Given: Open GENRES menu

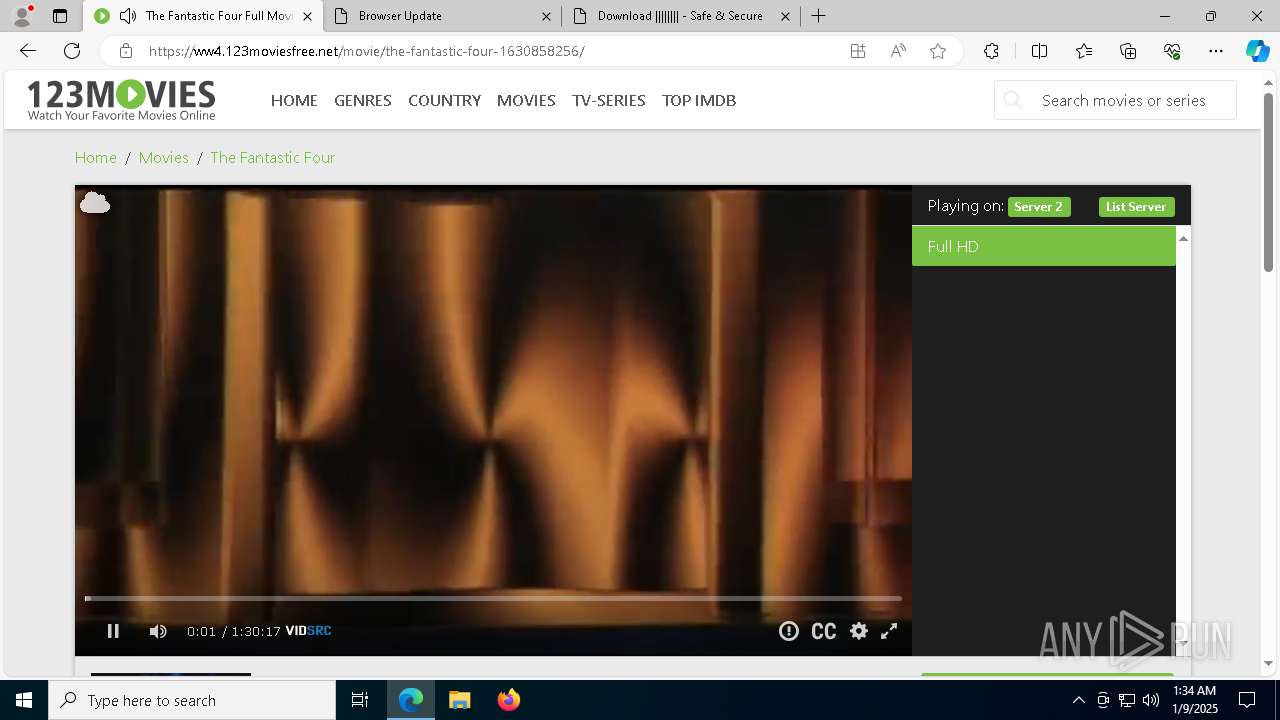Looking at the screenshot, I should [363, 100].
